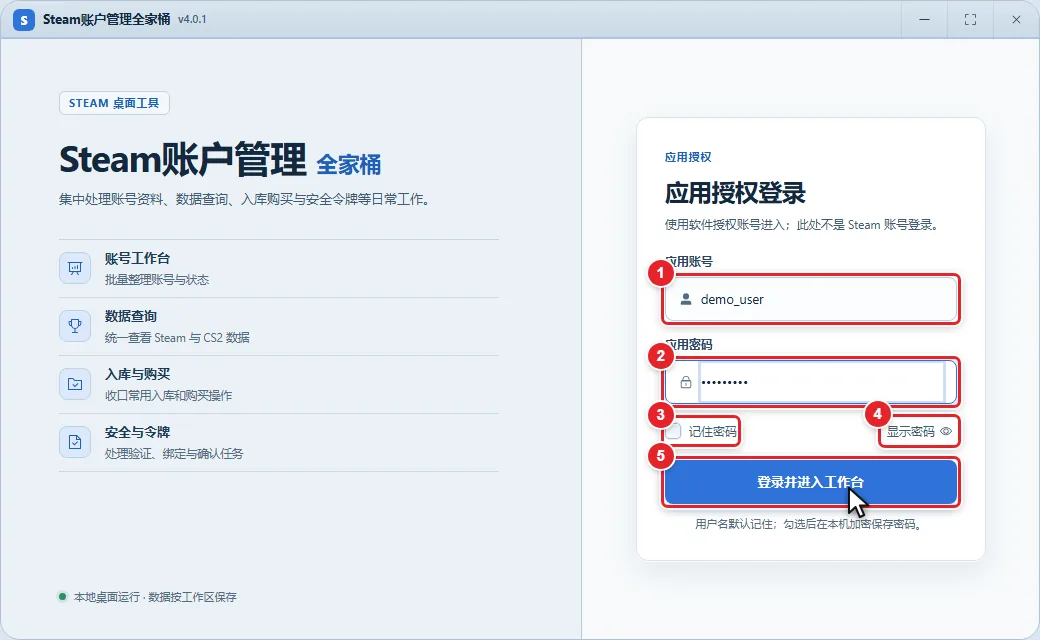Image resolution: width=1040 pixels, height=640 pixels.
Task: Click the 批量整理账号与状态 description
Action: [x=157, y=280]
